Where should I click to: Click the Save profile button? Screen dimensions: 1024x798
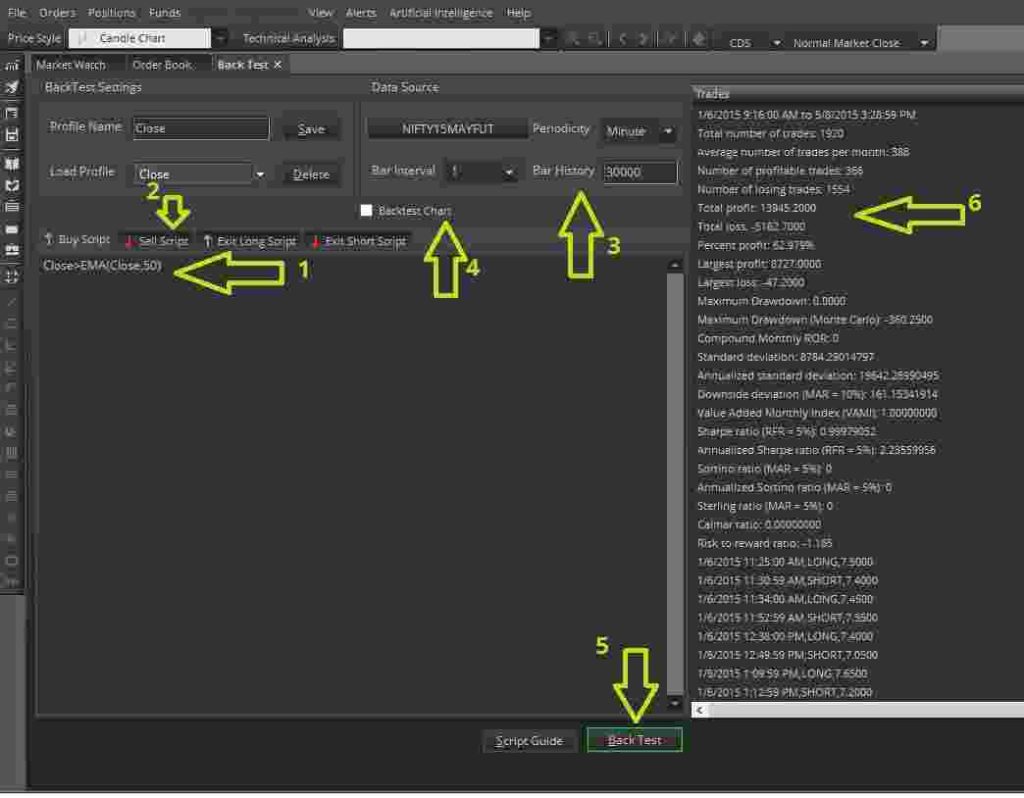[310, 129]
